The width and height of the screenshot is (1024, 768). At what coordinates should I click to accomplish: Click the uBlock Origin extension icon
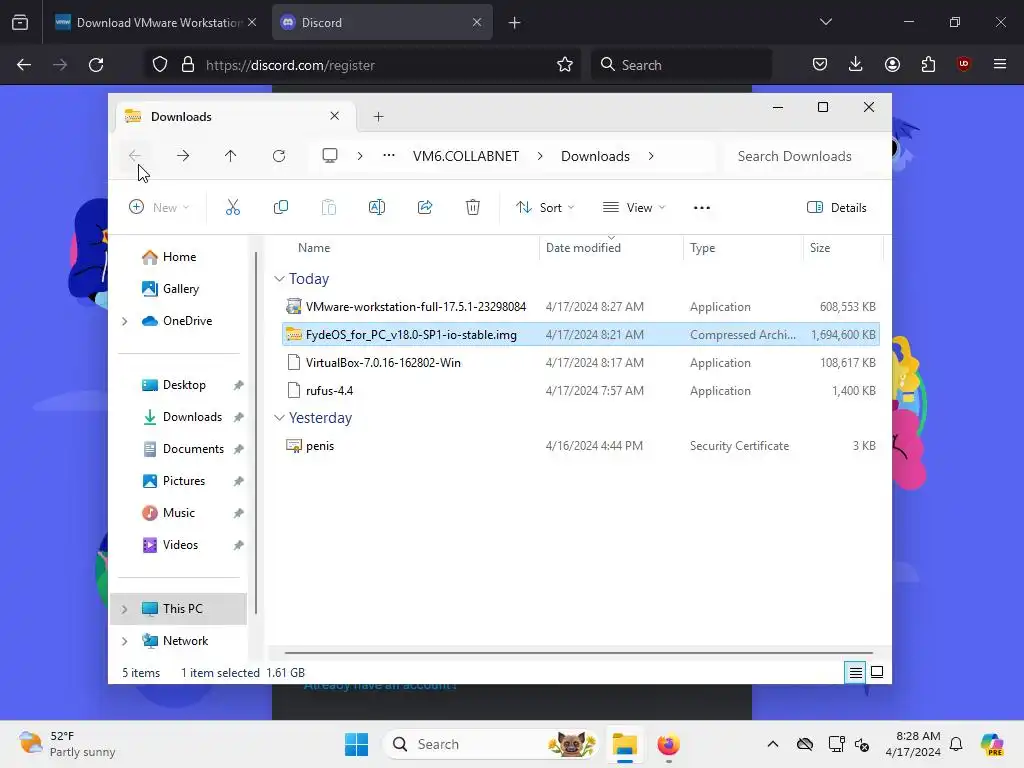(x=964, y=64)
